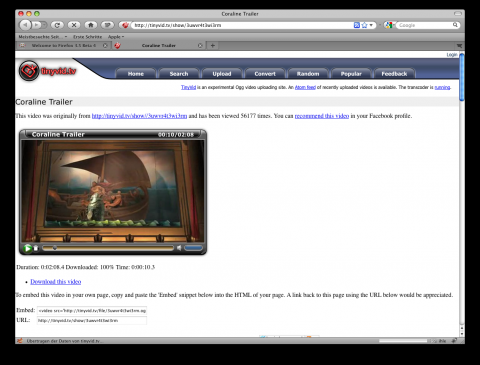Click the blue feed icon in address bar
The width and height of the screenshot is (480, 365).
[x=357, y=25]
